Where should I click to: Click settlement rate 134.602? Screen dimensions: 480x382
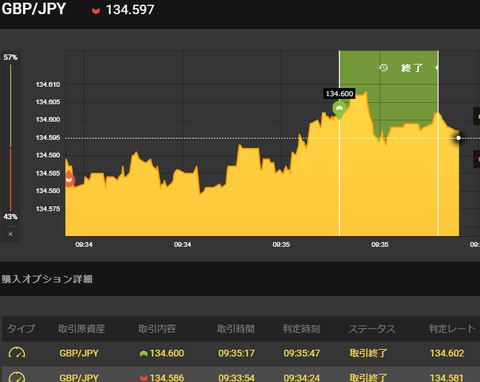coord(447,353)
